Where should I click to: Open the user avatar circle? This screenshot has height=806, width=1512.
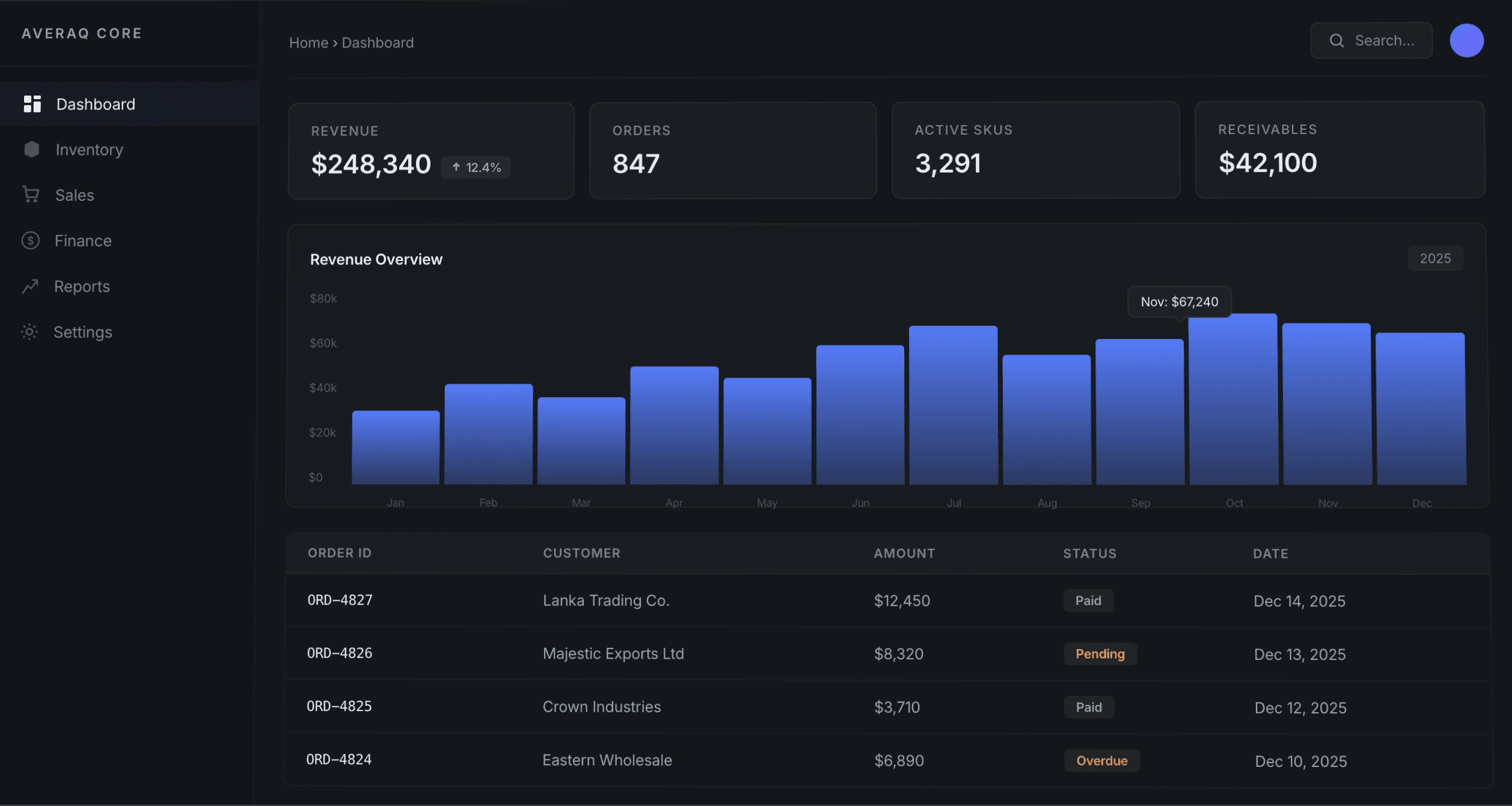pyautogui.click(x=1466, y=40)
